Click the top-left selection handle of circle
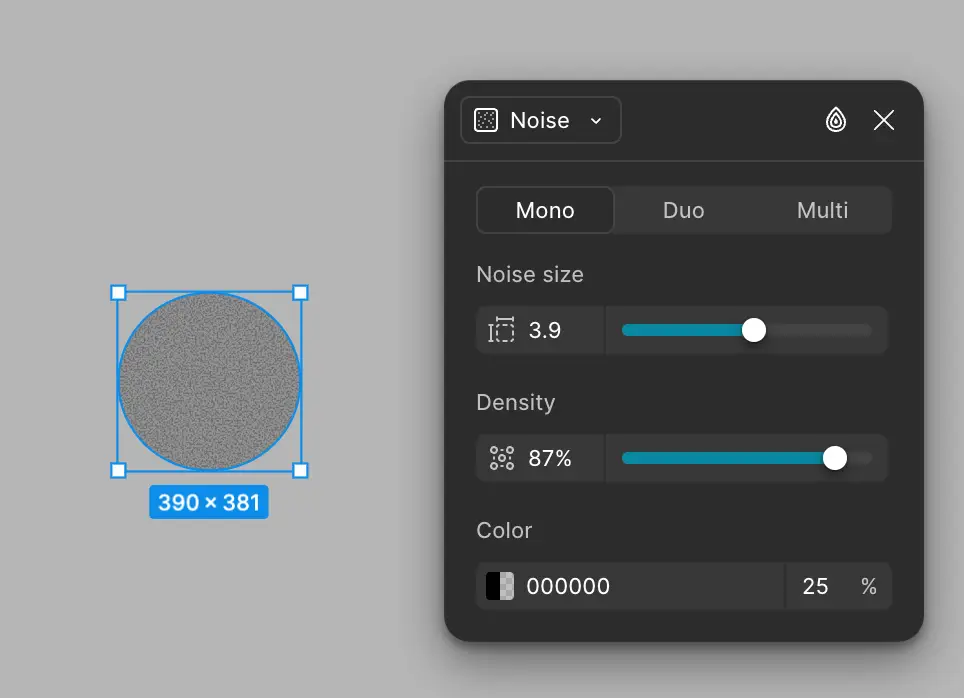This screenshot has height=698, width=964. click(118, 293)
